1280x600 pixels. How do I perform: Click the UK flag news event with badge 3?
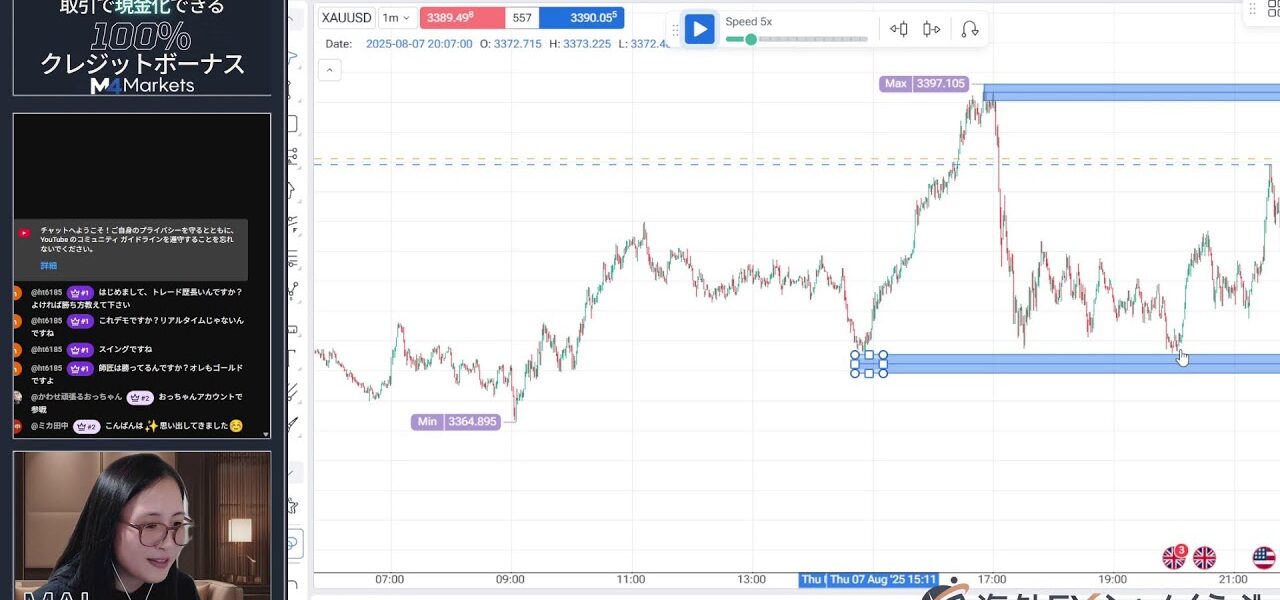(1174, 557)
